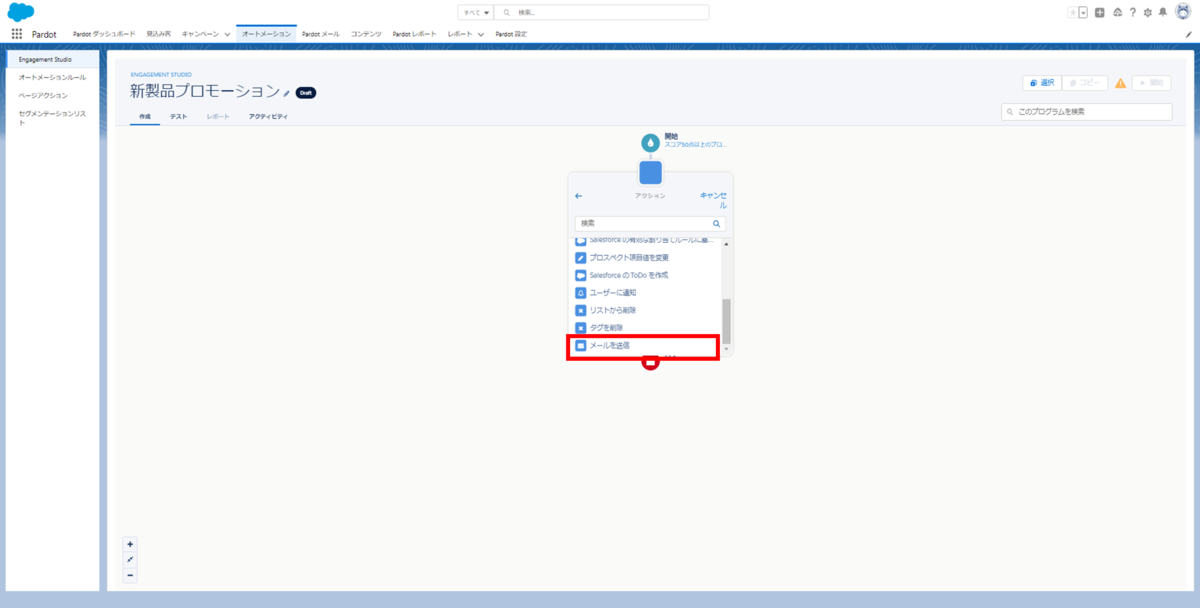Click the blue action step node
Viewport: 1200px width, 608px height.
[x=650, y=172]
